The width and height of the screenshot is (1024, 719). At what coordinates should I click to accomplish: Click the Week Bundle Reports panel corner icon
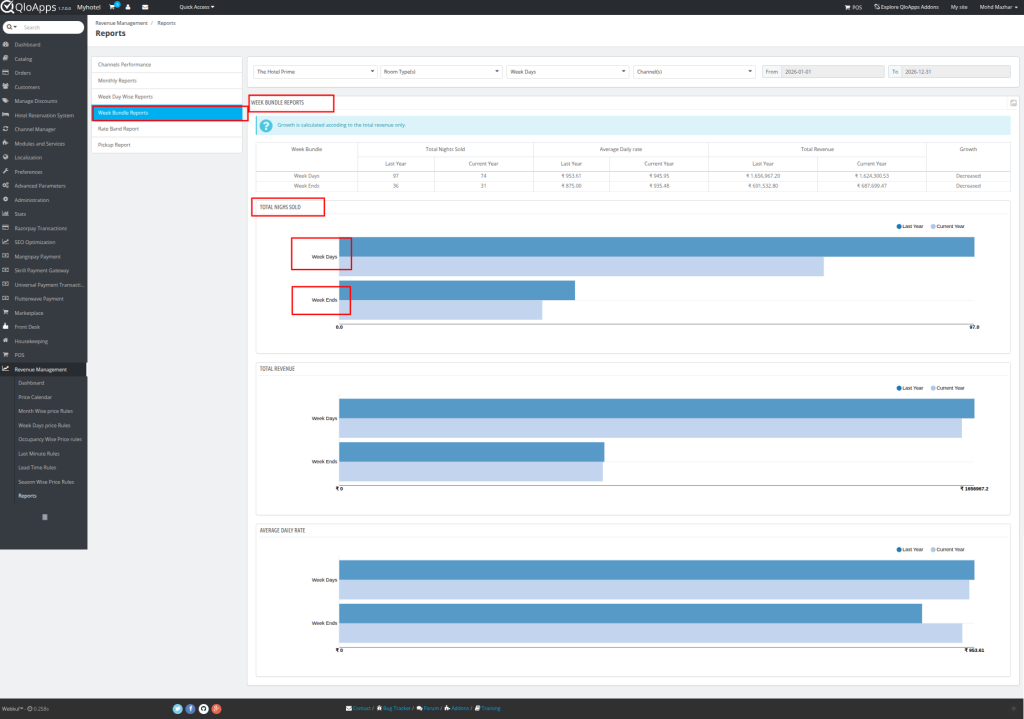(1013, 103)
